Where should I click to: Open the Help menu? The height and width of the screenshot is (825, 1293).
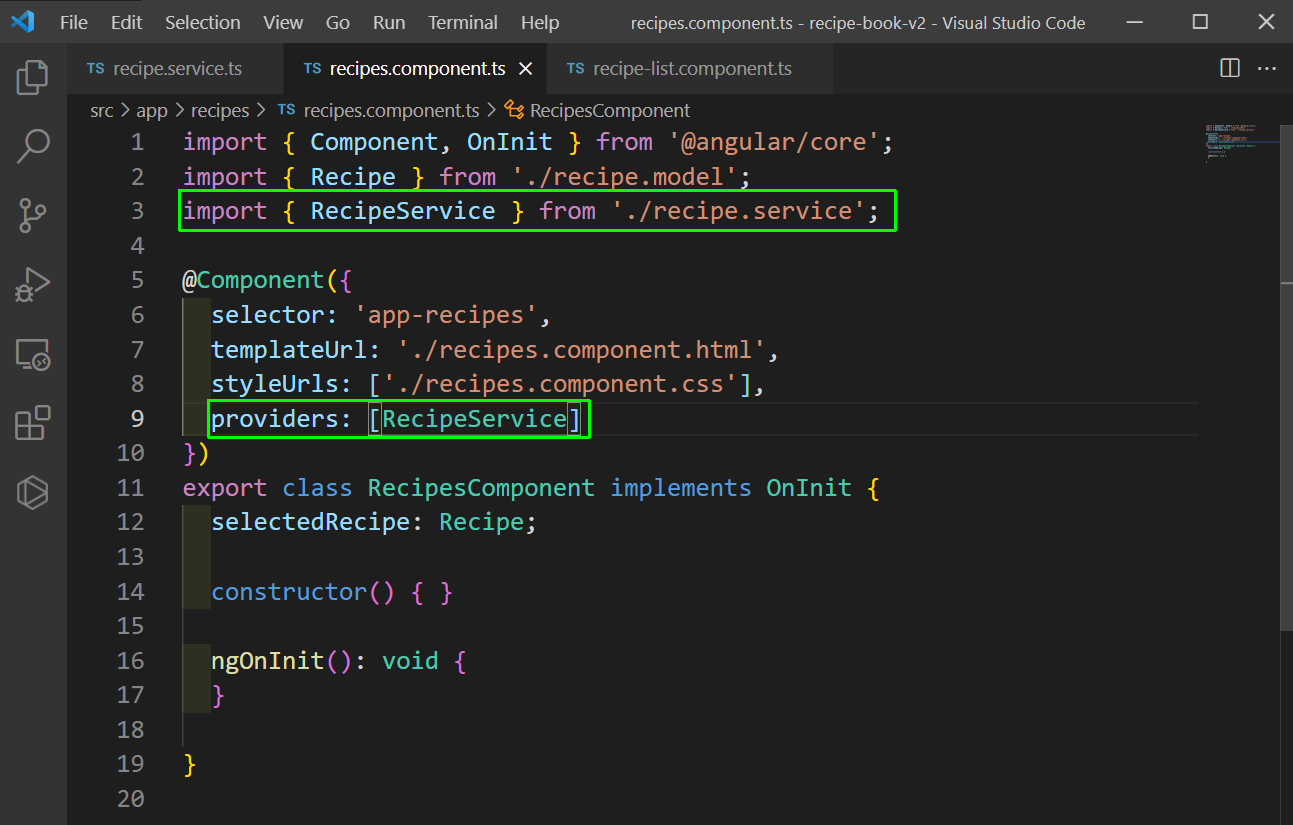pyautogui.click(x=541, y=22)
